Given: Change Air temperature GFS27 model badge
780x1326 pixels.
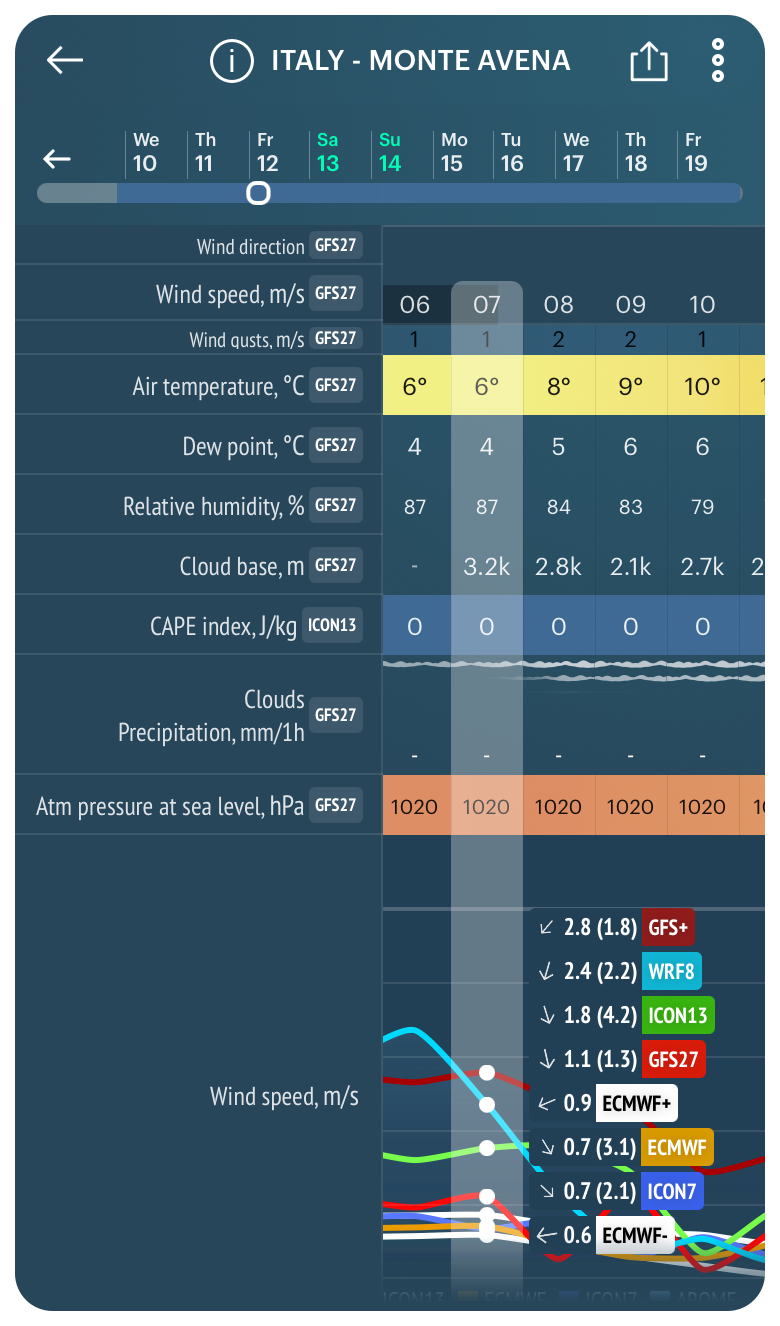Looking at the screenshot, I should point(335,385).
